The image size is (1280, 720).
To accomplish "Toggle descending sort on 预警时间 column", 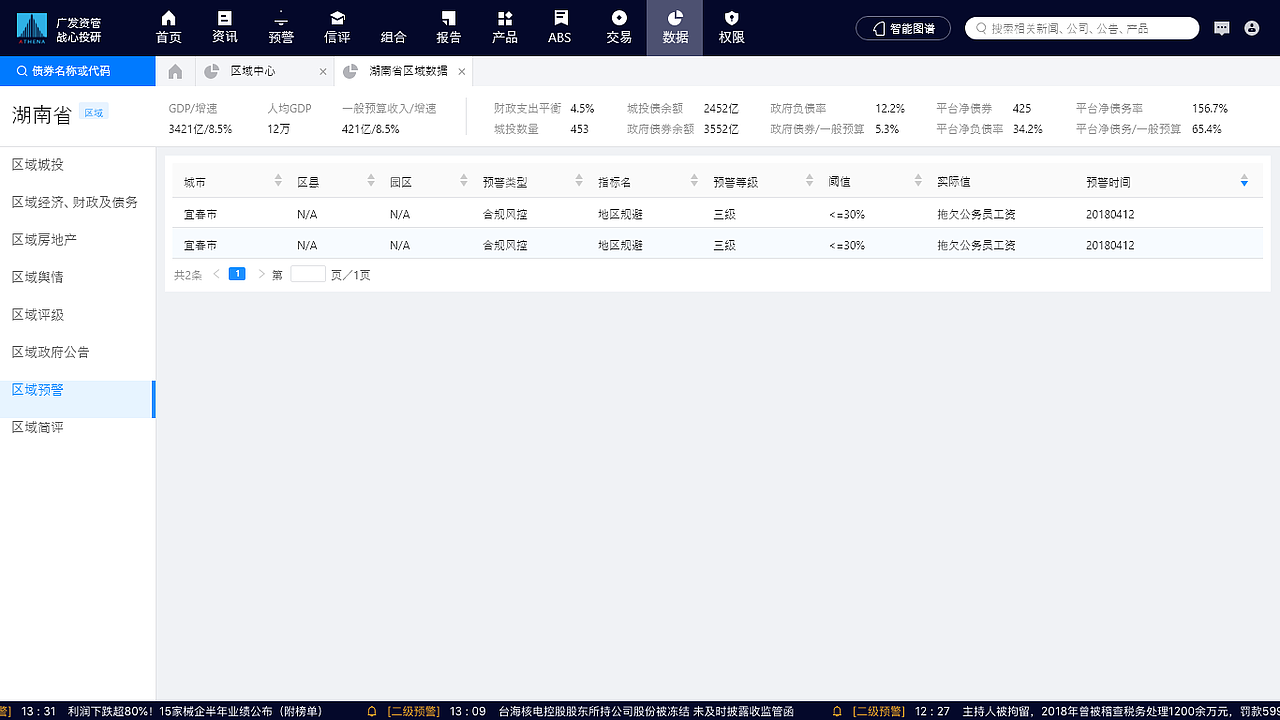I will coord(1244,181).
